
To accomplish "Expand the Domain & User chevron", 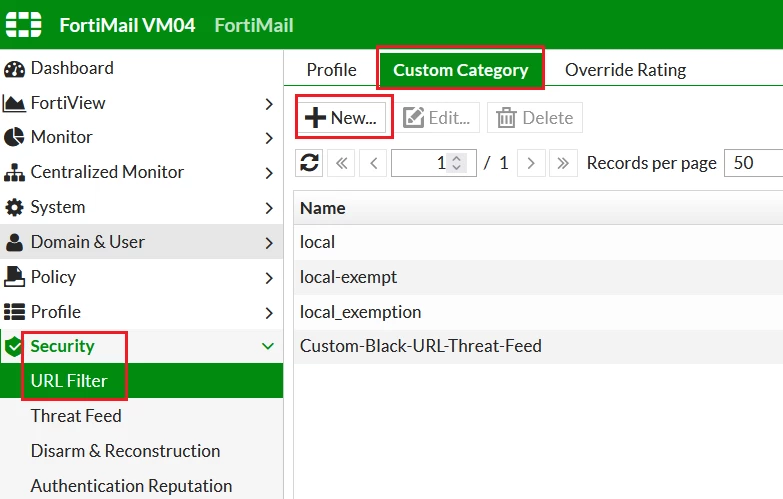I will (269, 243).
